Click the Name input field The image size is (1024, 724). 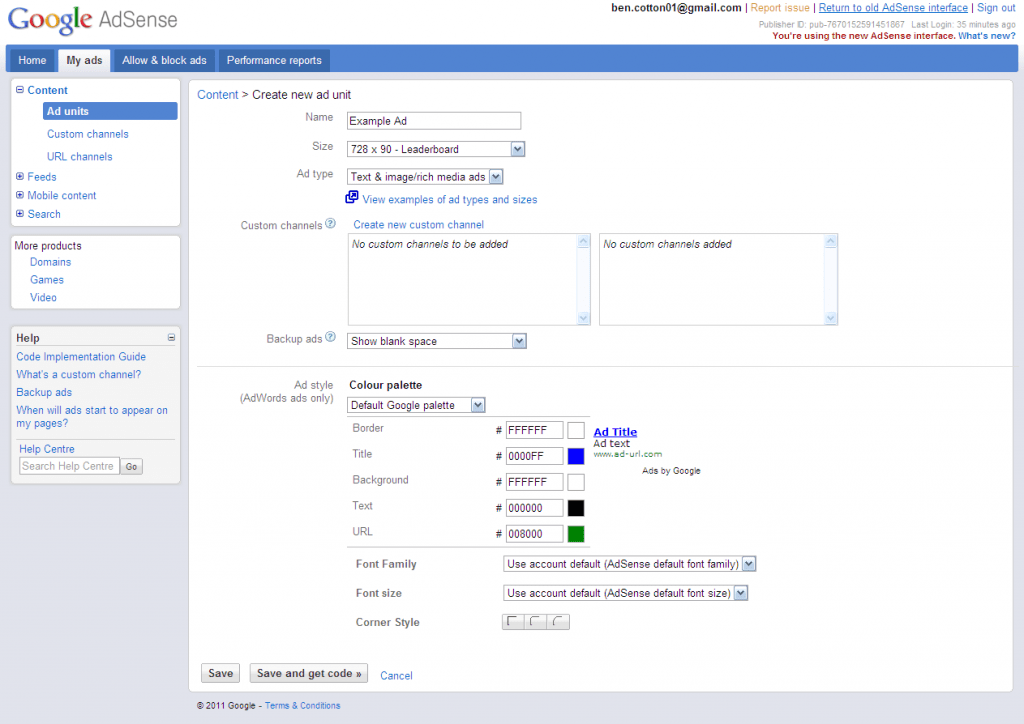click(433, 120)
